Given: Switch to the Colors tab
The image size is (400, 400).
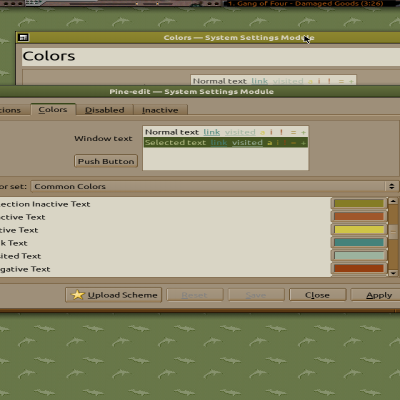Looking at the screenshot, I should (53, 110).
